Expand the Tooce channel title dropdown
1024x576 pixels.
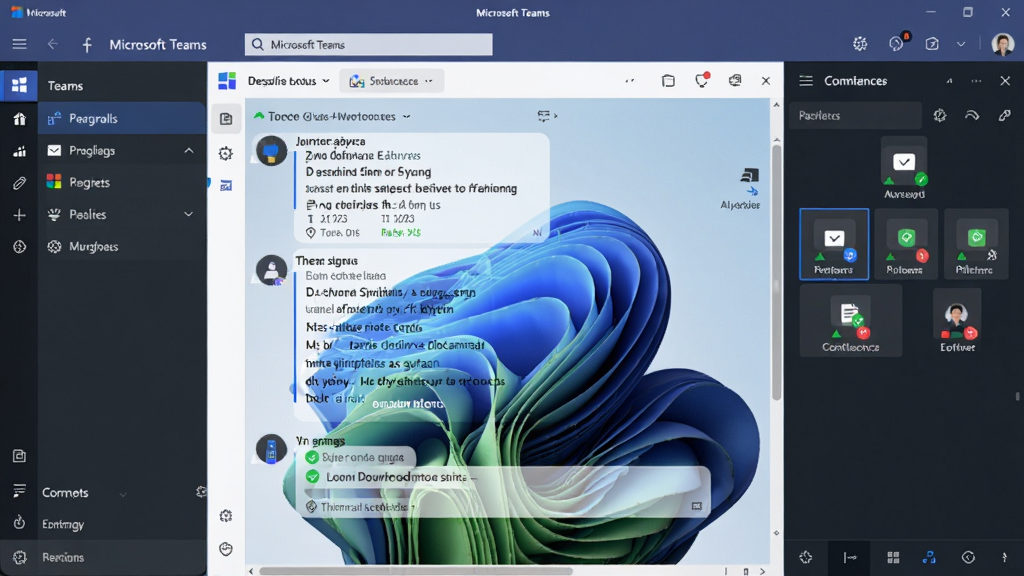tap(406, 117)
